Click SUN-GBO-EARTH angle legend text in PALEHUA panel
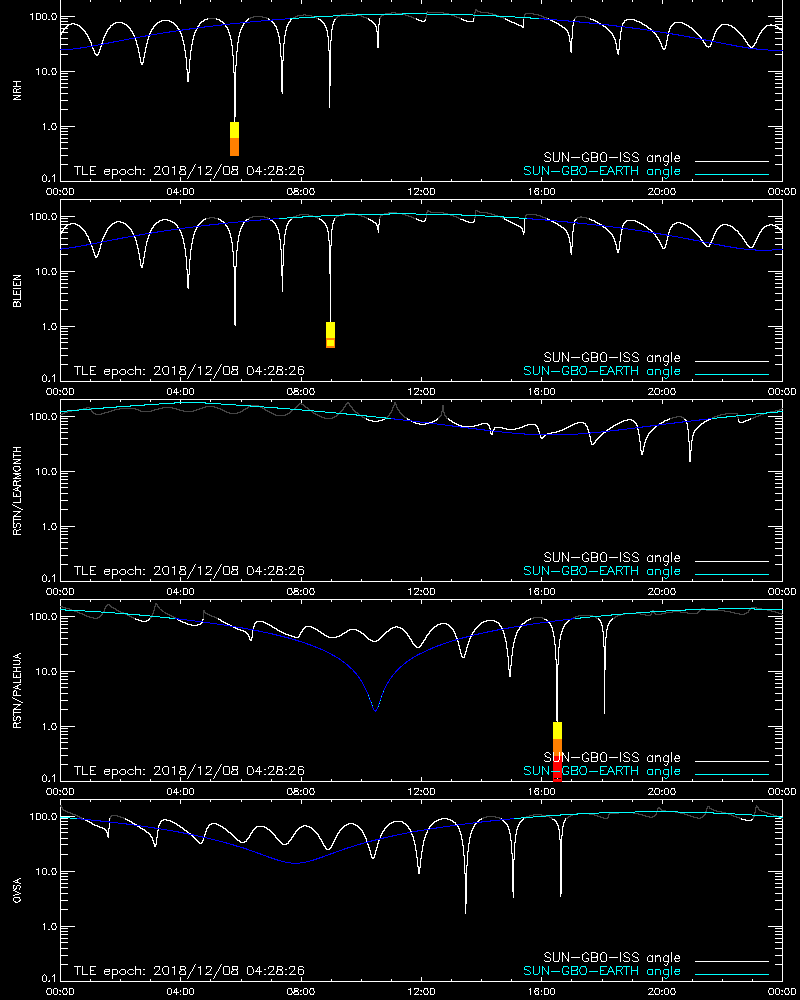 point(602,770)
